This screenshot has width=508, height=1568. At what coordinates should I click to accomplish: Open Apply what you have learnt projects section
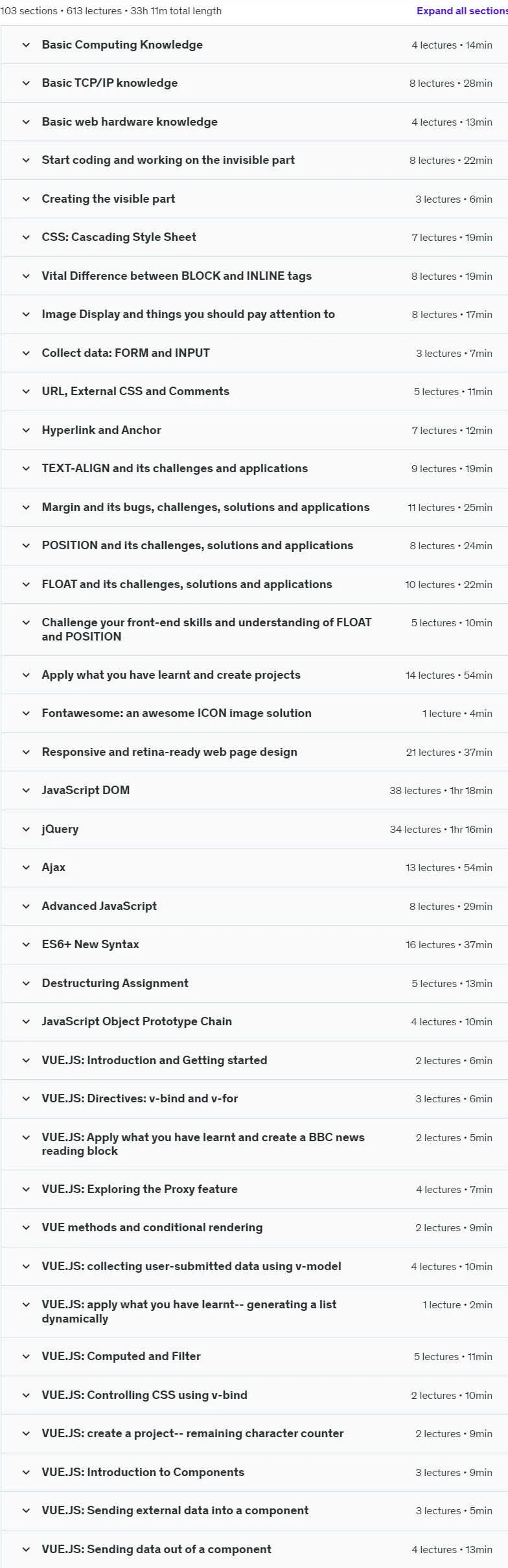pyautogui.click(x=171, y=675)
